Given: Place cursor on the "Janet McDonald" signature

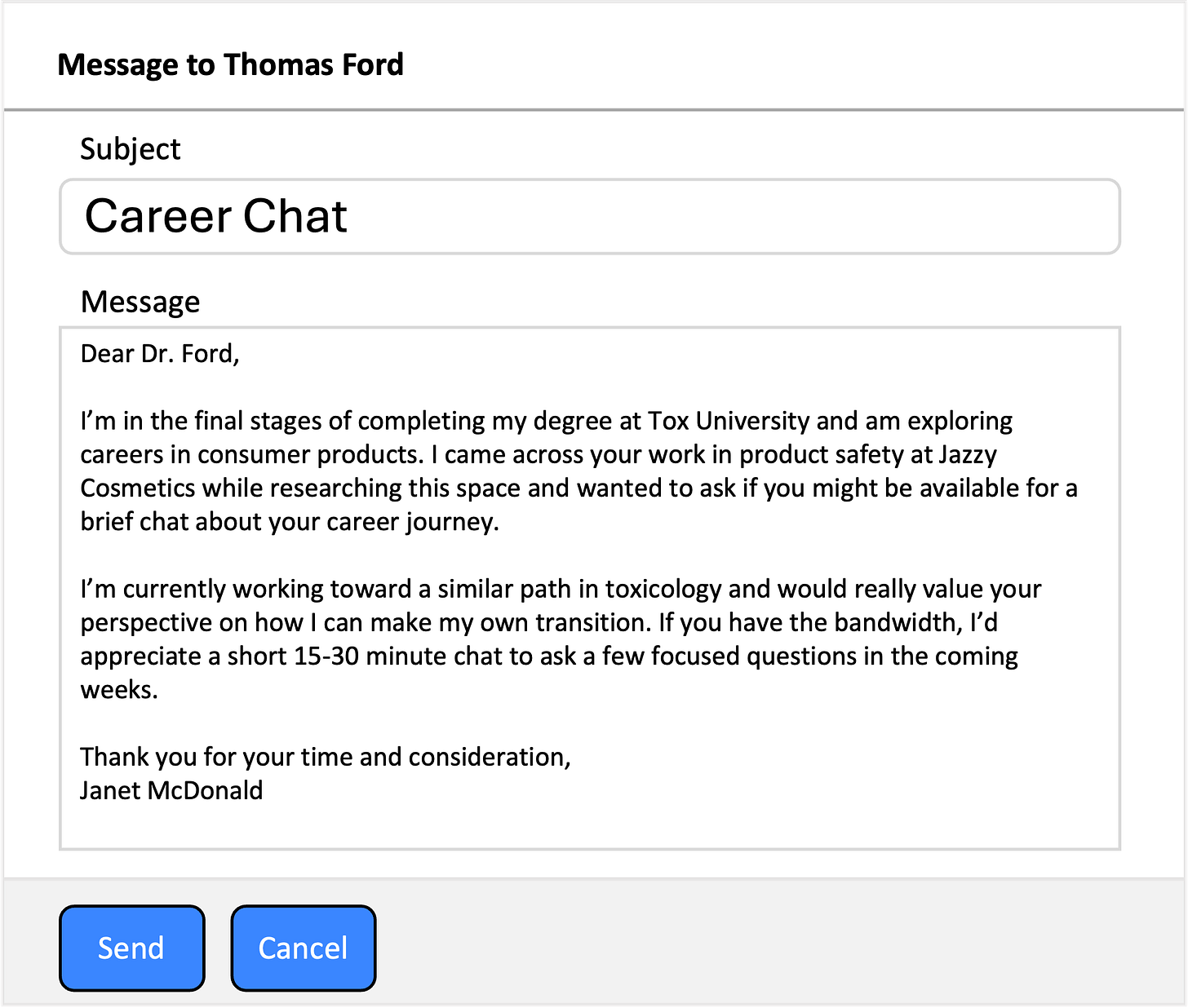Looking at the screenshot, I should [x=171, y=790].
